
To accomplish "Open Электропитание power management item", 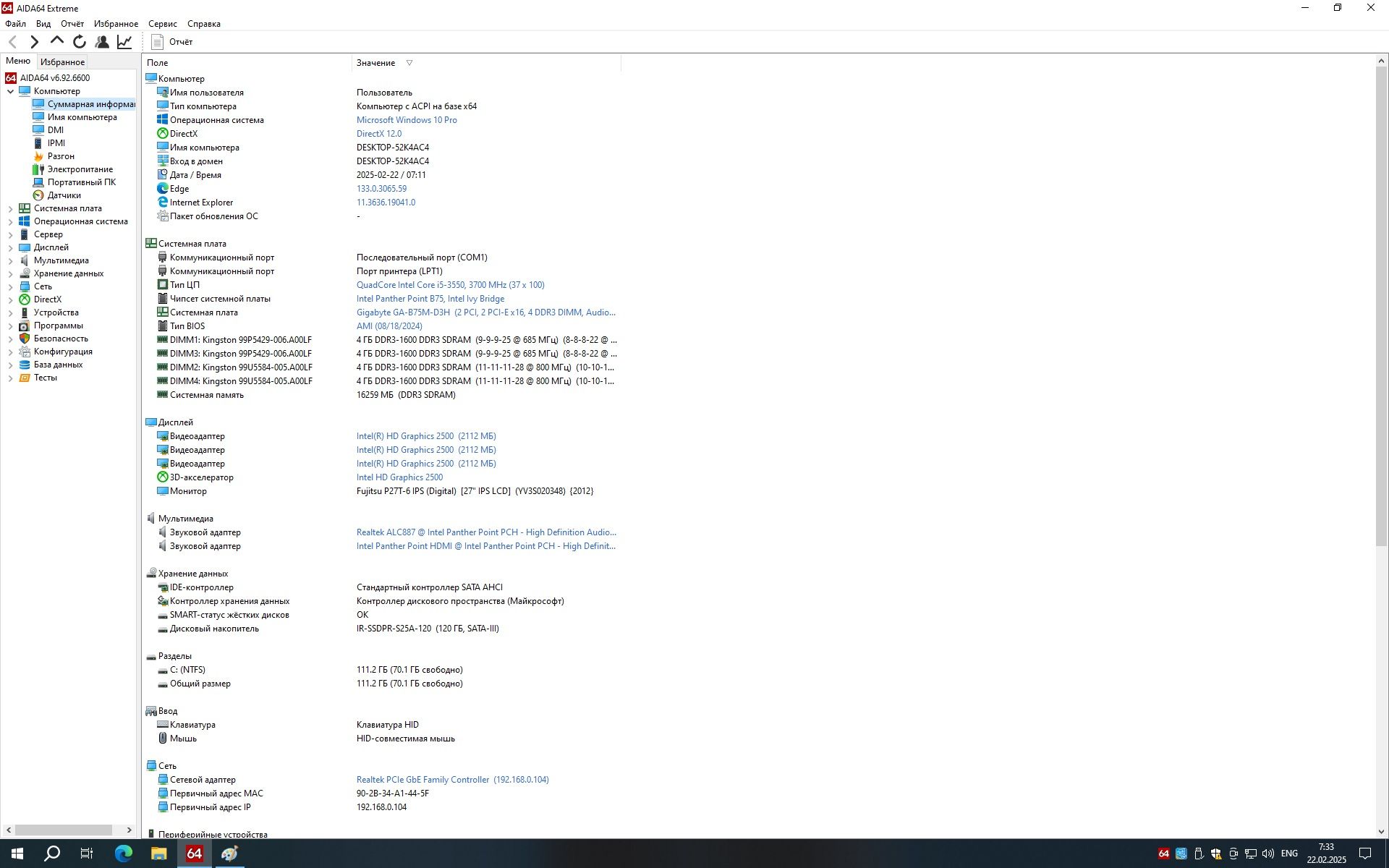I will (x=80, y=169).
